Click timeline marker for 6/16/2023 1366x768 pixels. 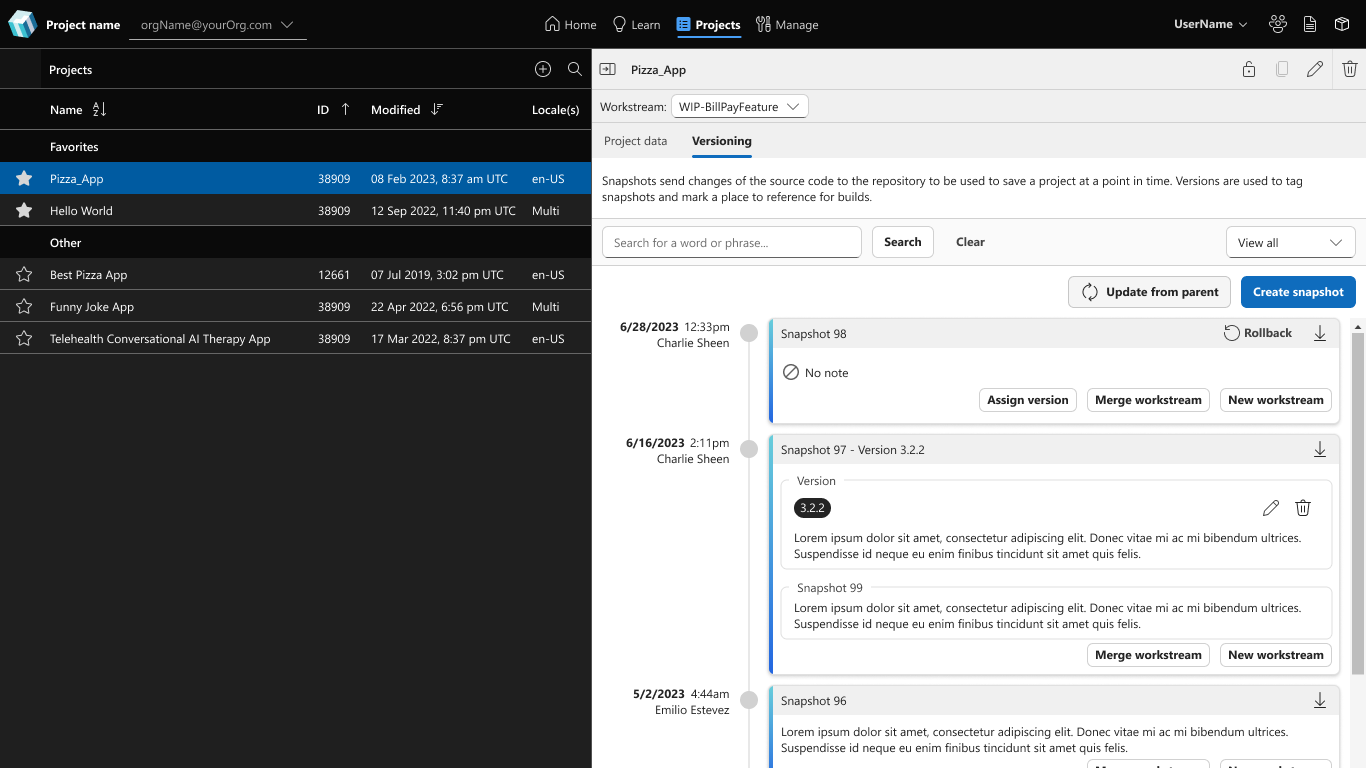(x=749, y=450)
